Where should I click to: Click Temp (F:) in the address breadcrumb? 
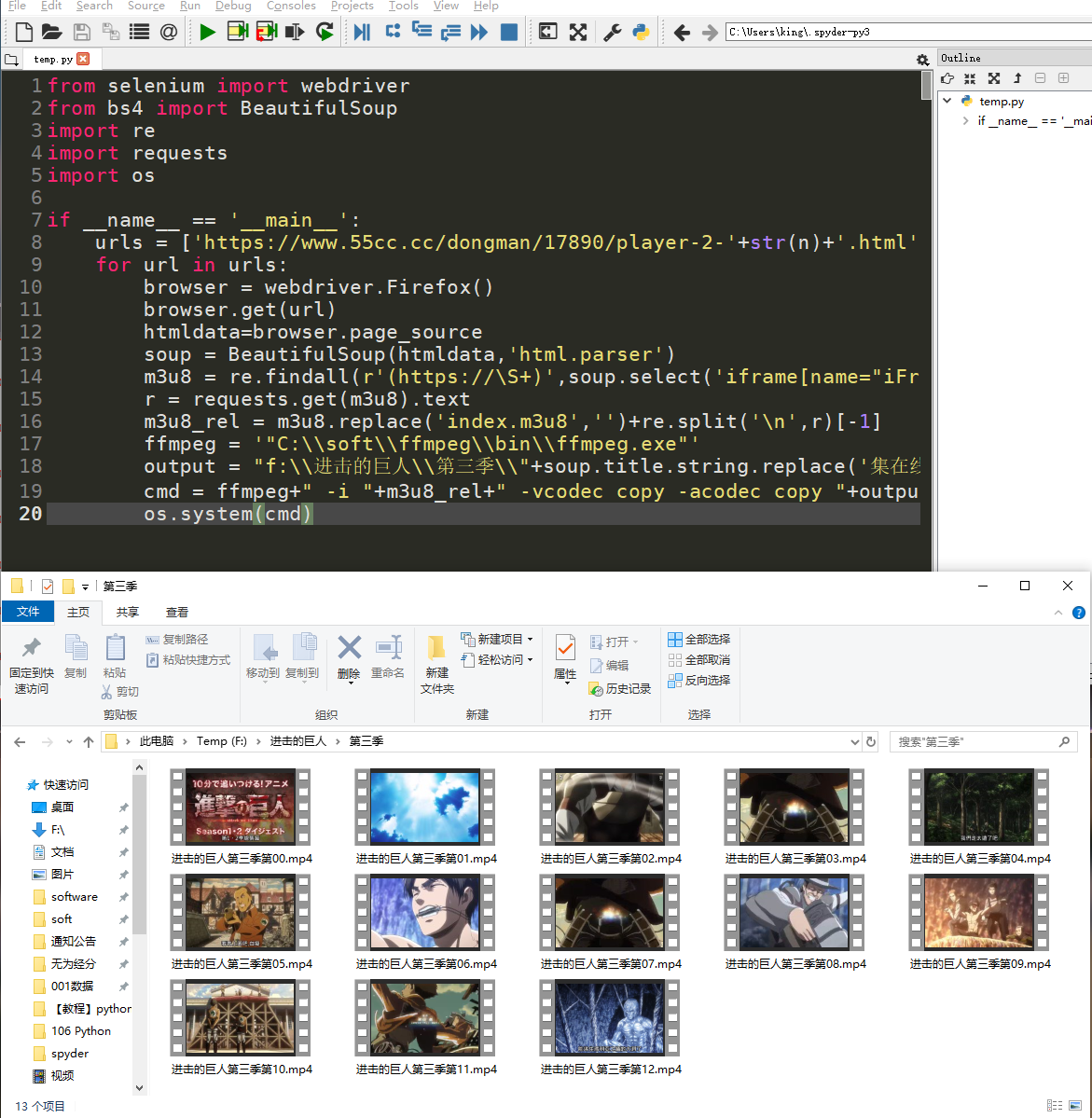222,741
